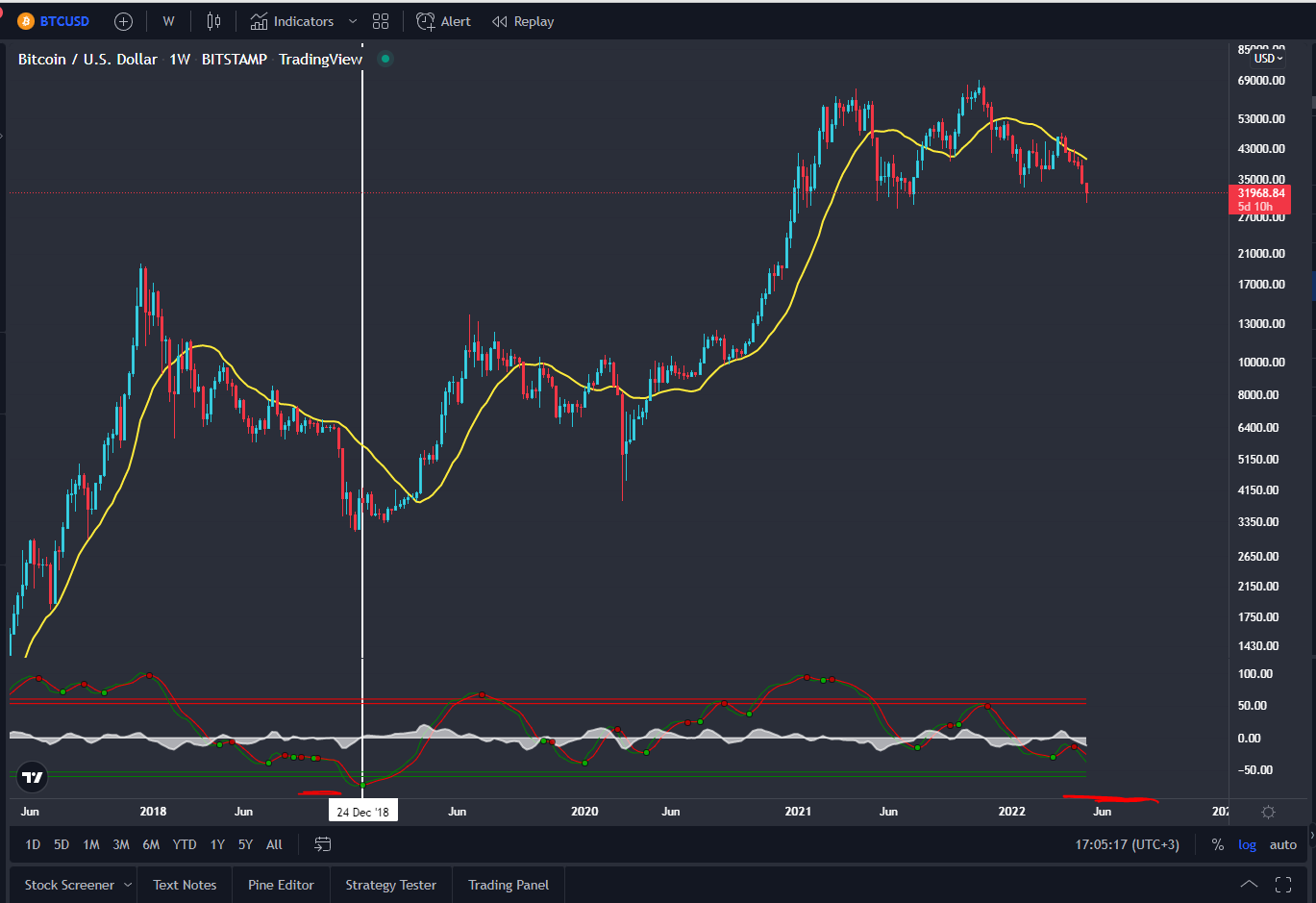Open the USD currency dropdown
Image resolution: width=1316 pixels, height=903 pixels.
pyautogui.click(x=1268, y=59)
